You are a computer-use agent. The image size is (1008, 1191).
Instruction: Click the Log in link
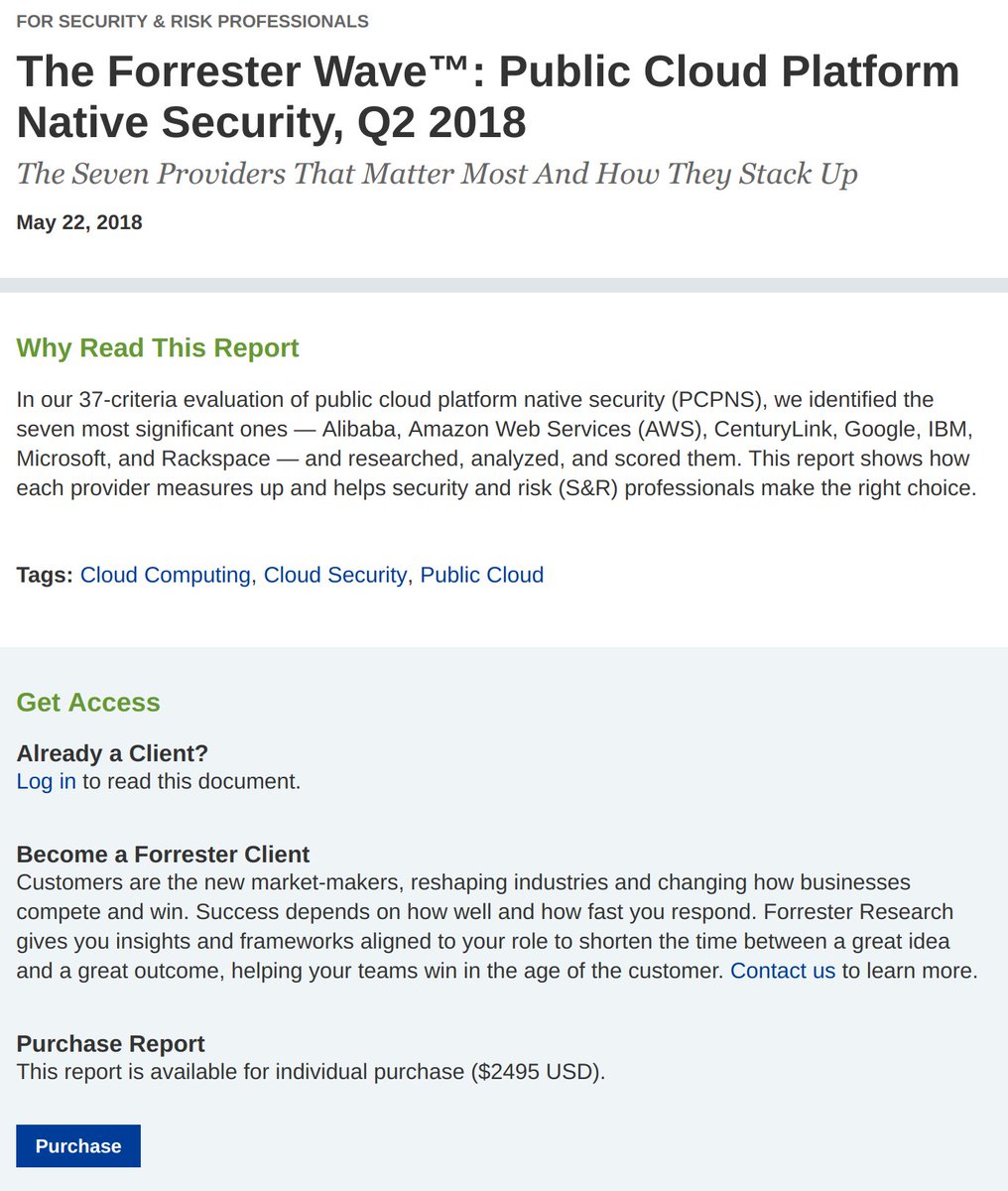46,781
